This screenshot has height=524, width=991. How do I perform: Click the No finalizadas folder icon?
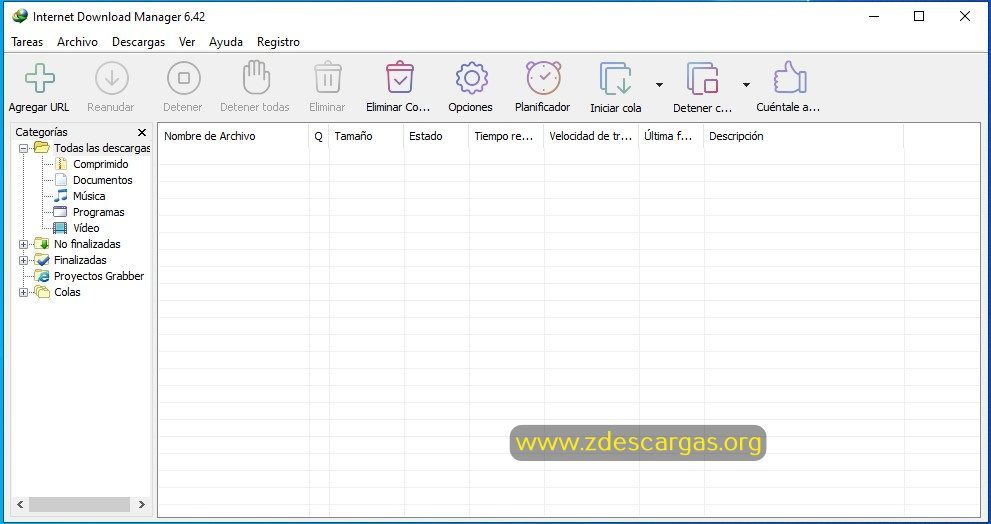[x=42, y=243]
